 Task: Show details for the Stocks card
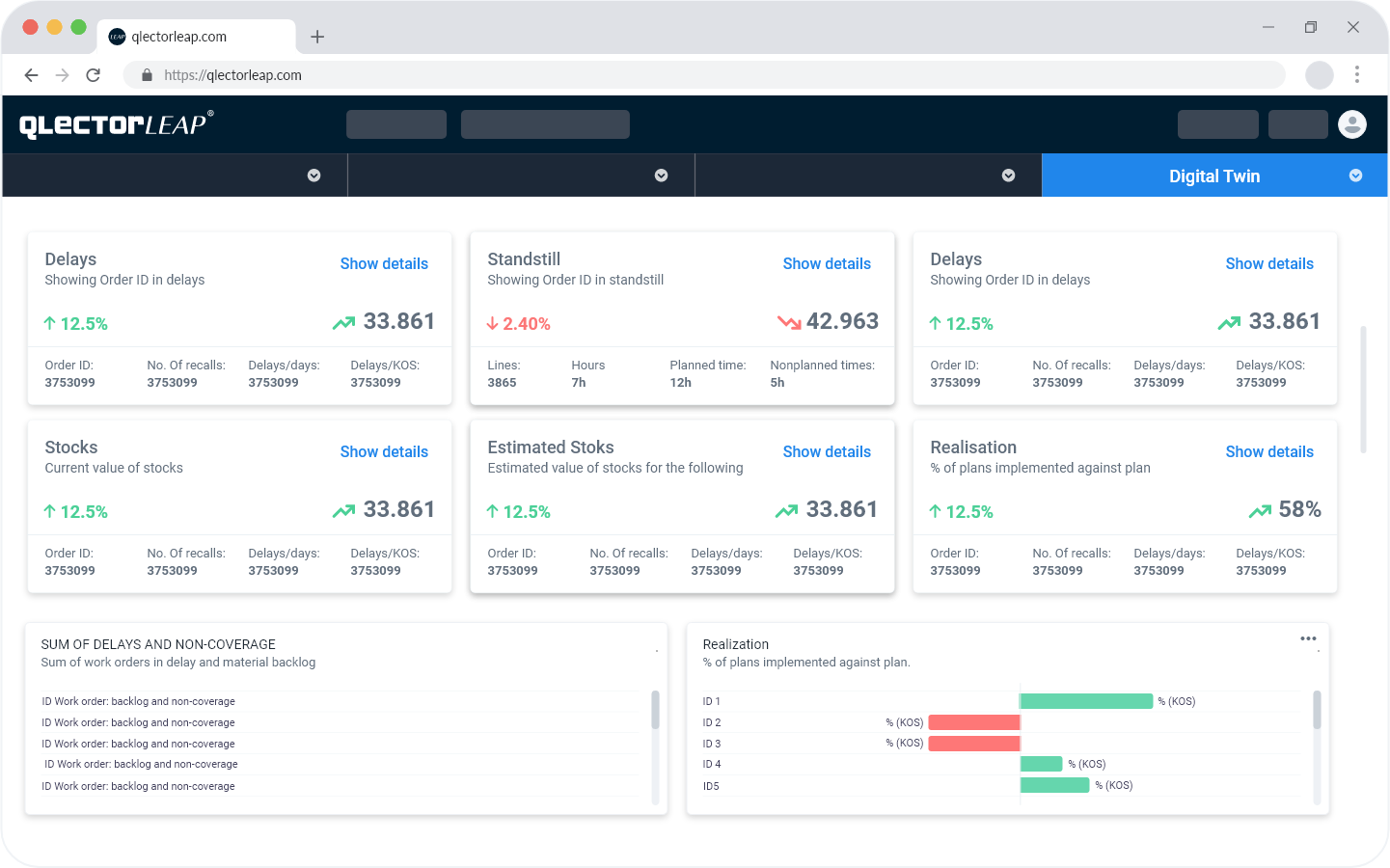coord(384,451)
